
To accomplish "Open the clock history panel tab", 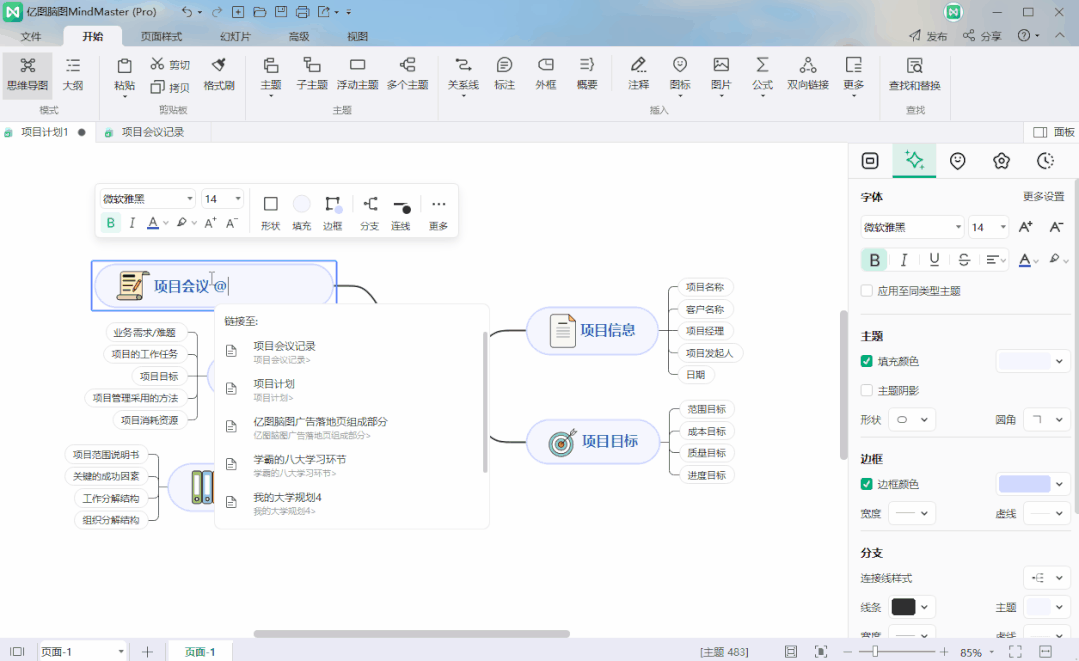I will point(1045,161).
